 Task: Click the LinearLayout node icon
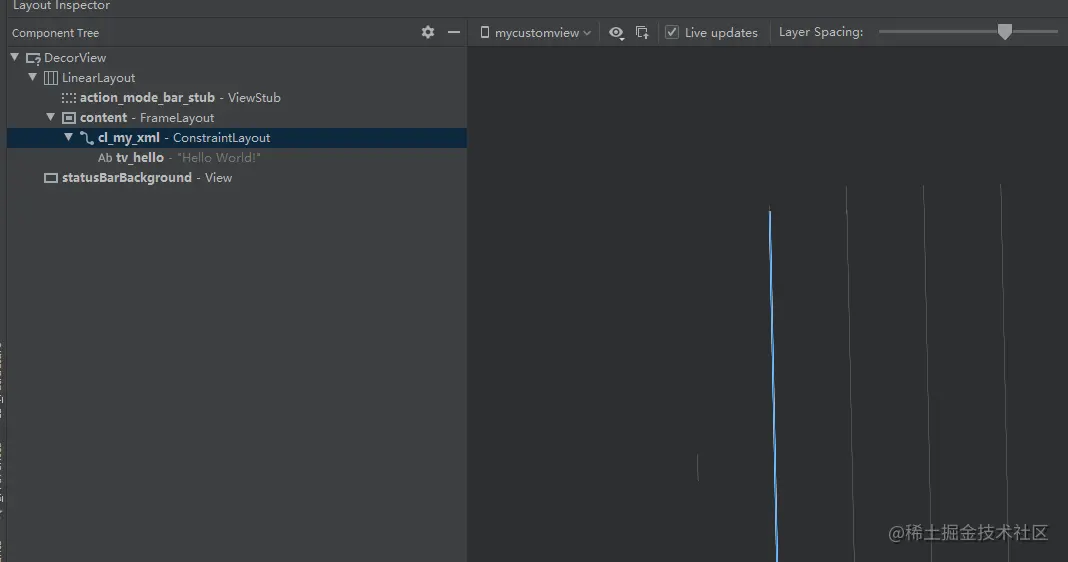[50, 78]
